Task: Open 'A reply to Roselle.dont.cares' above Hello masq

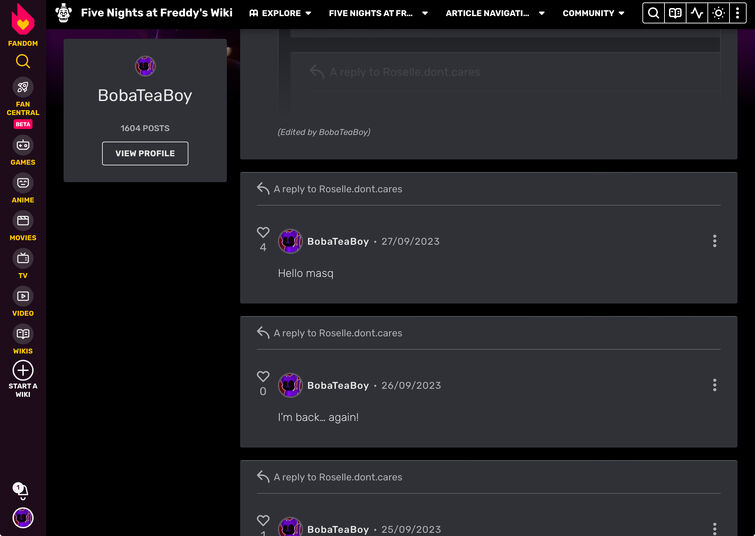Action: pos(338,189)
